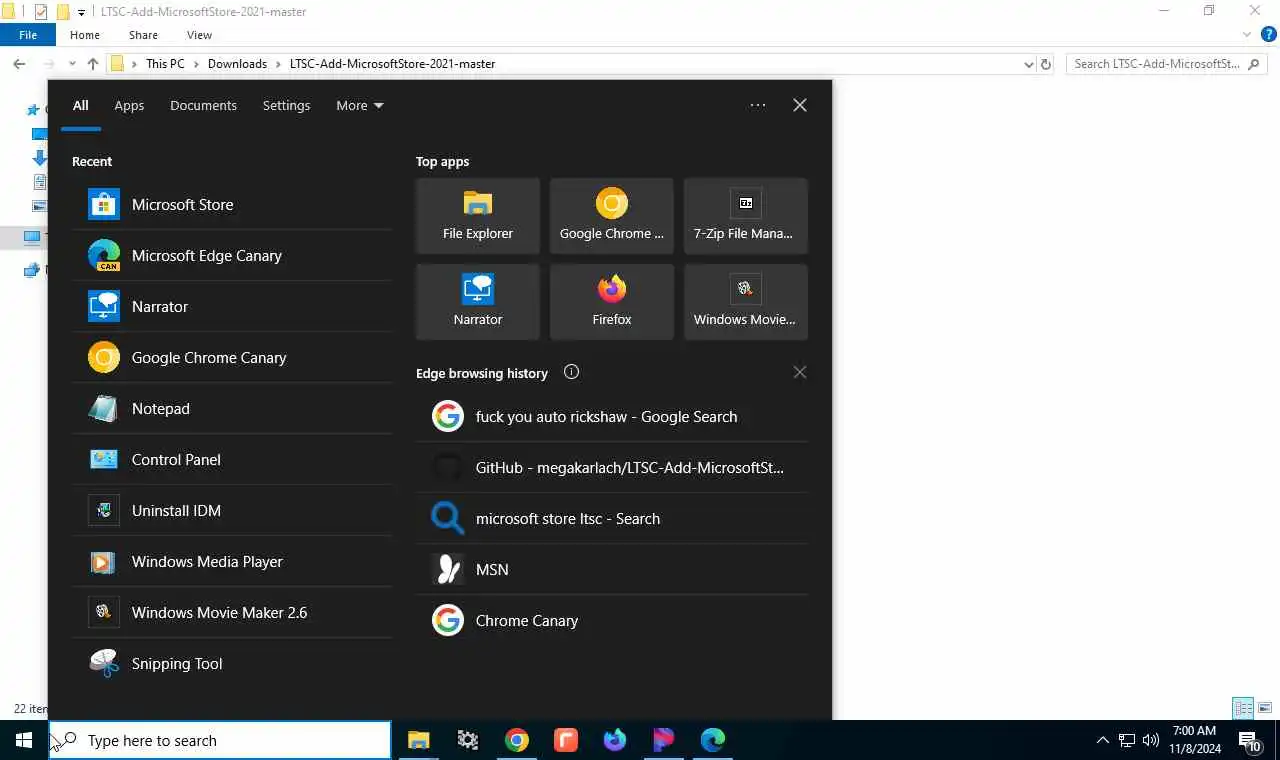Open File Explorer from the taskbar
The height and width of the screenshot is (760, 1280).
[418, 740]
